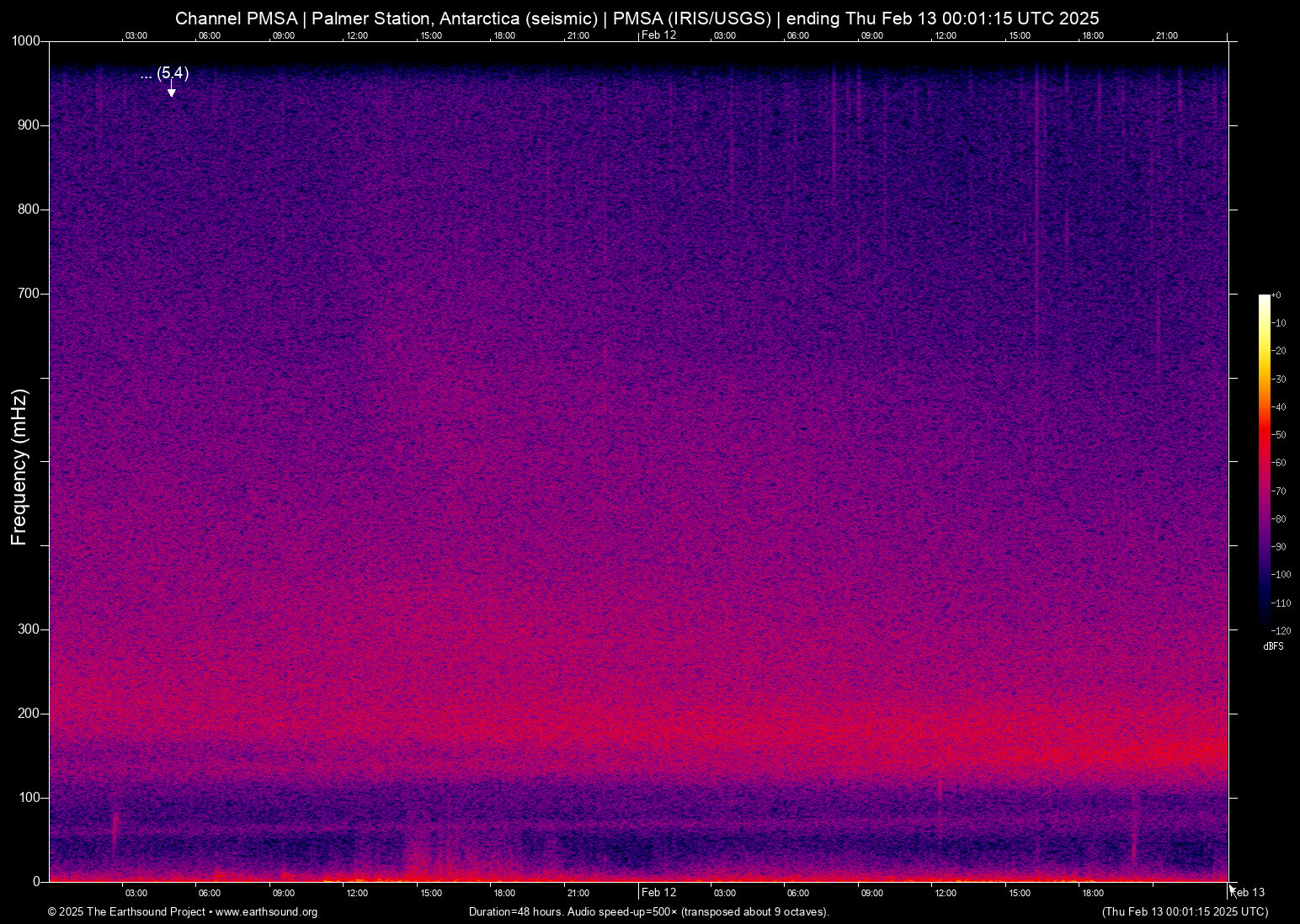Pick the -30 value on the color scale
The width and height of the screenshot is (1300, 924).
[x=1278, y=380]
